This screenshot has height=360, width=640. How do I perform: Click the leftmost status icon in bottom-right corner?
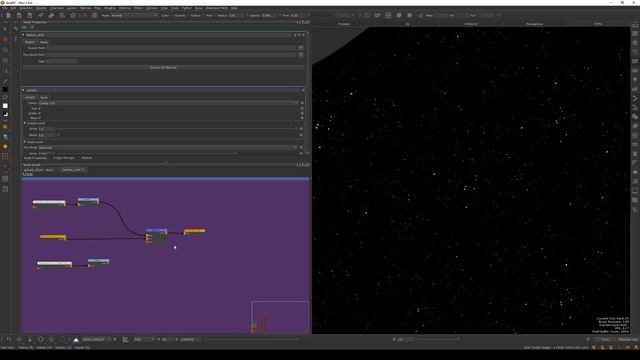tap(593, 348)
